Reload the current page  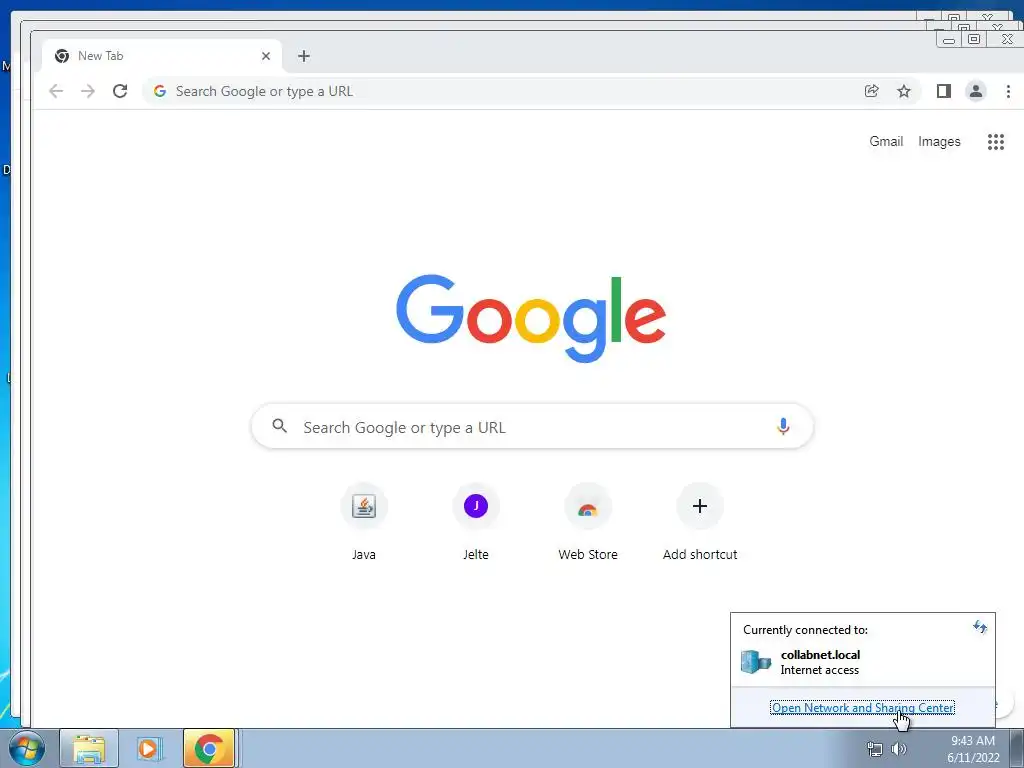point(120,91)
